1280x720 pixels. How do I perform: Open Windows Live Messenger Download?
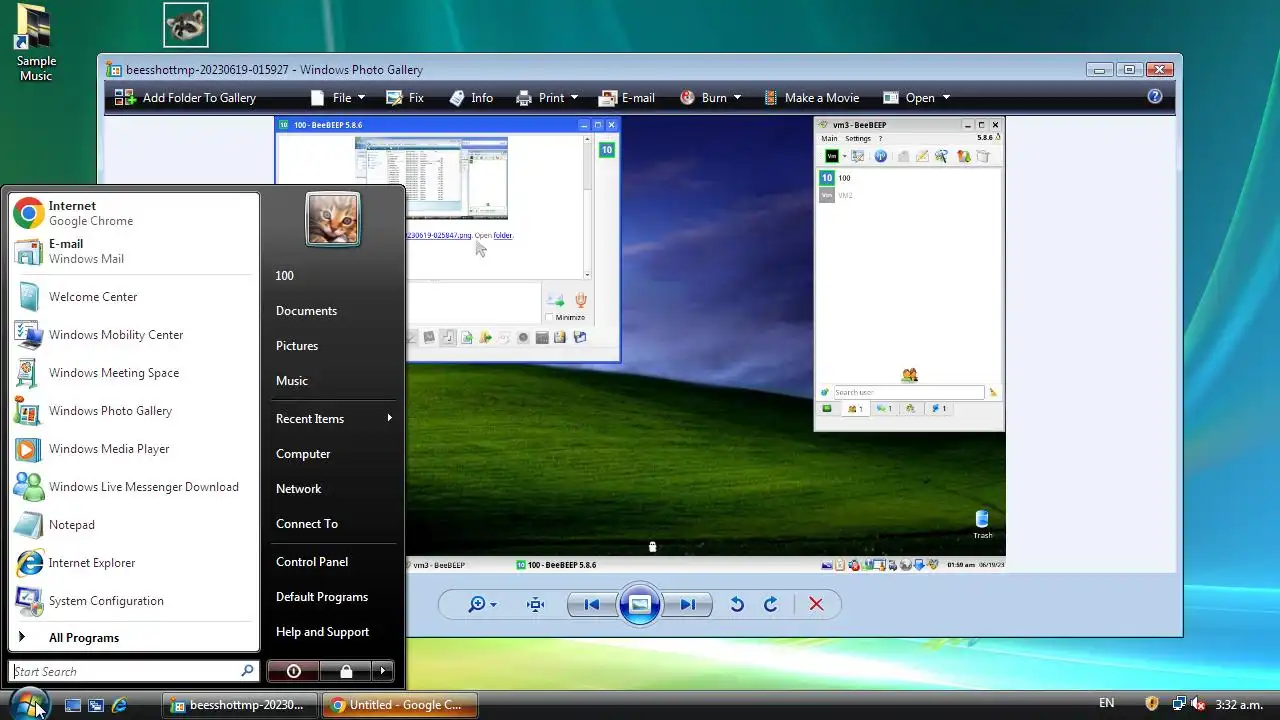[x=133, y=487]
